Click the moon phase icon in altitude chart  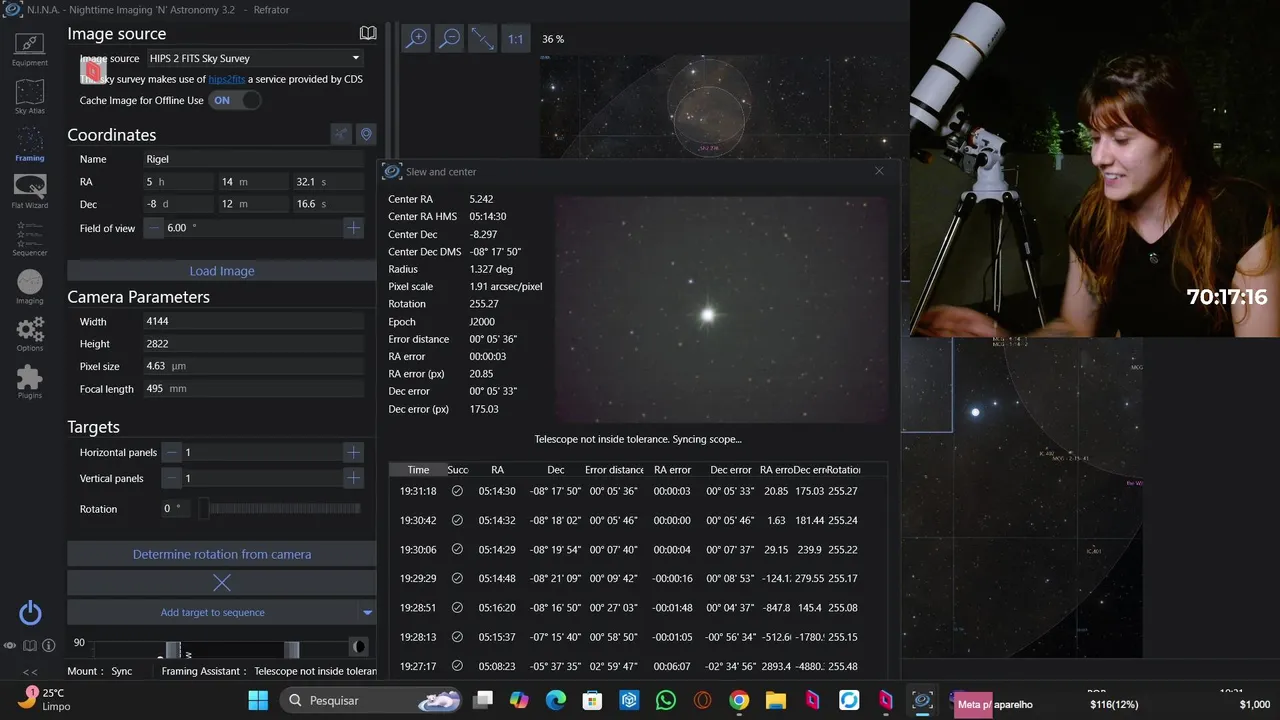tap(358, 647)
